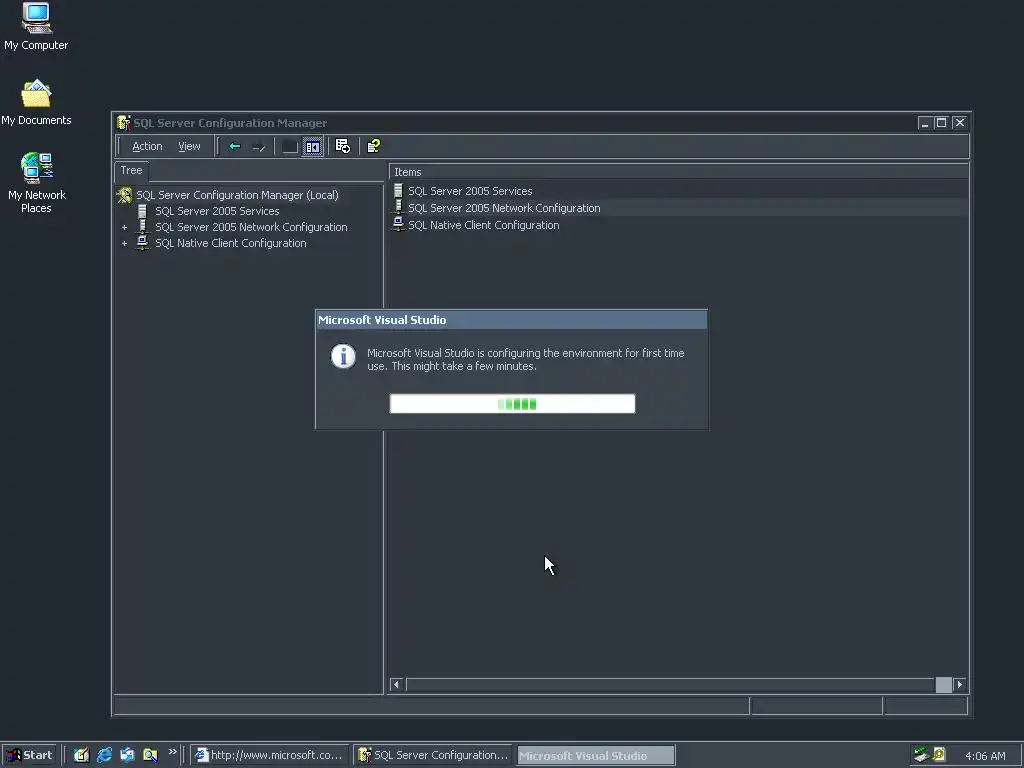The image size is (1024, 768).
Task: Click the Native Client icon in Items list
Action: click(398, 224)
